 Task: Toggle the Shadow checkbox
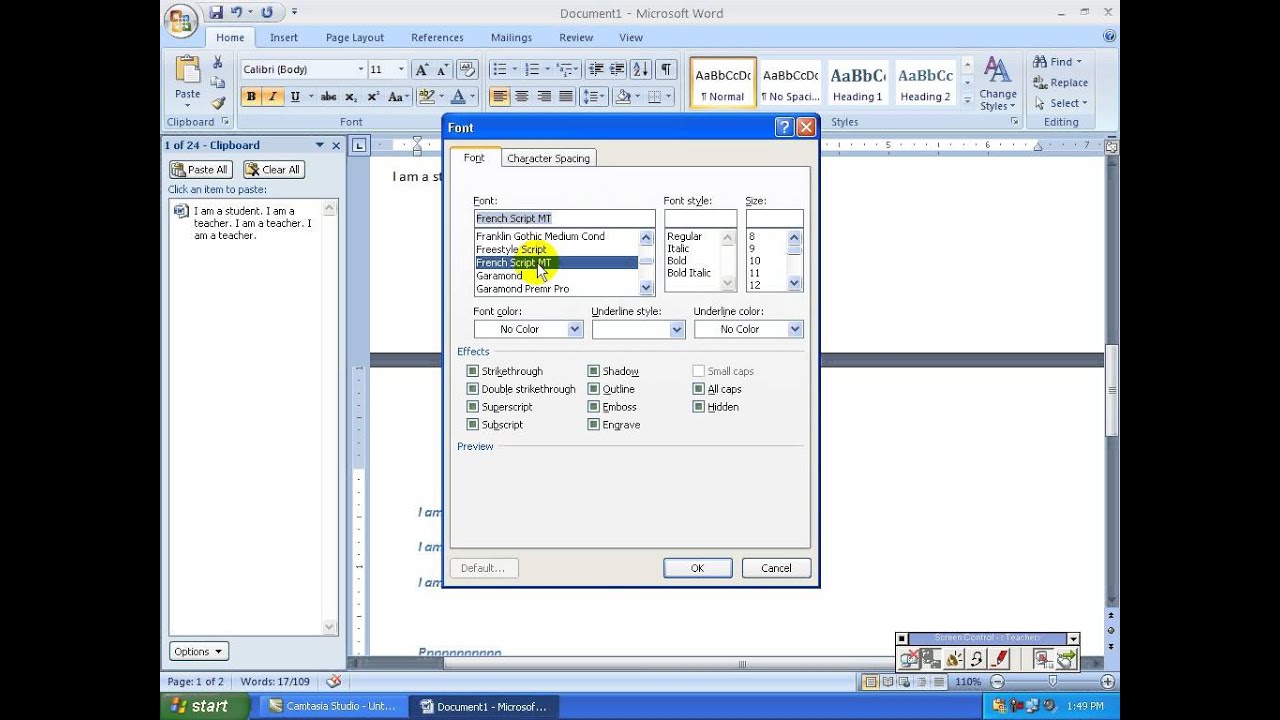point(594,371)
